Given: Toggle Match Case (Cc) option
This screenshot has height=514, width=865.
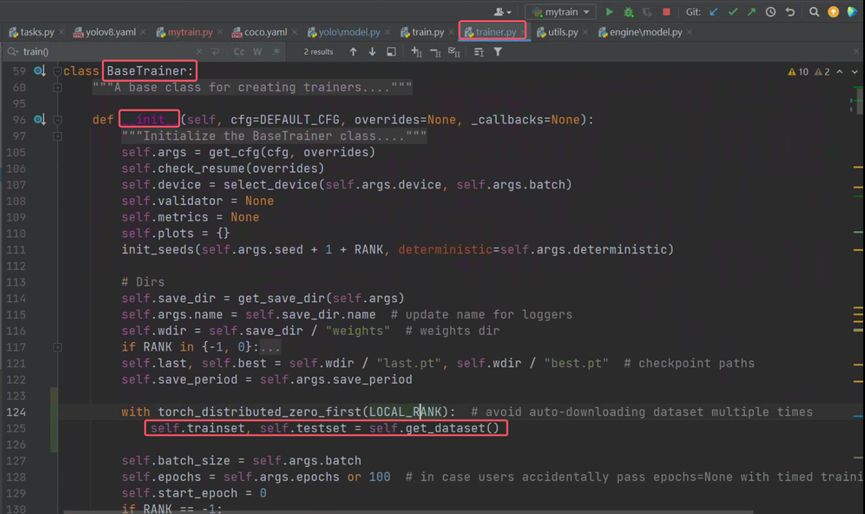Looking at the screenshot, I should [239, 52].
